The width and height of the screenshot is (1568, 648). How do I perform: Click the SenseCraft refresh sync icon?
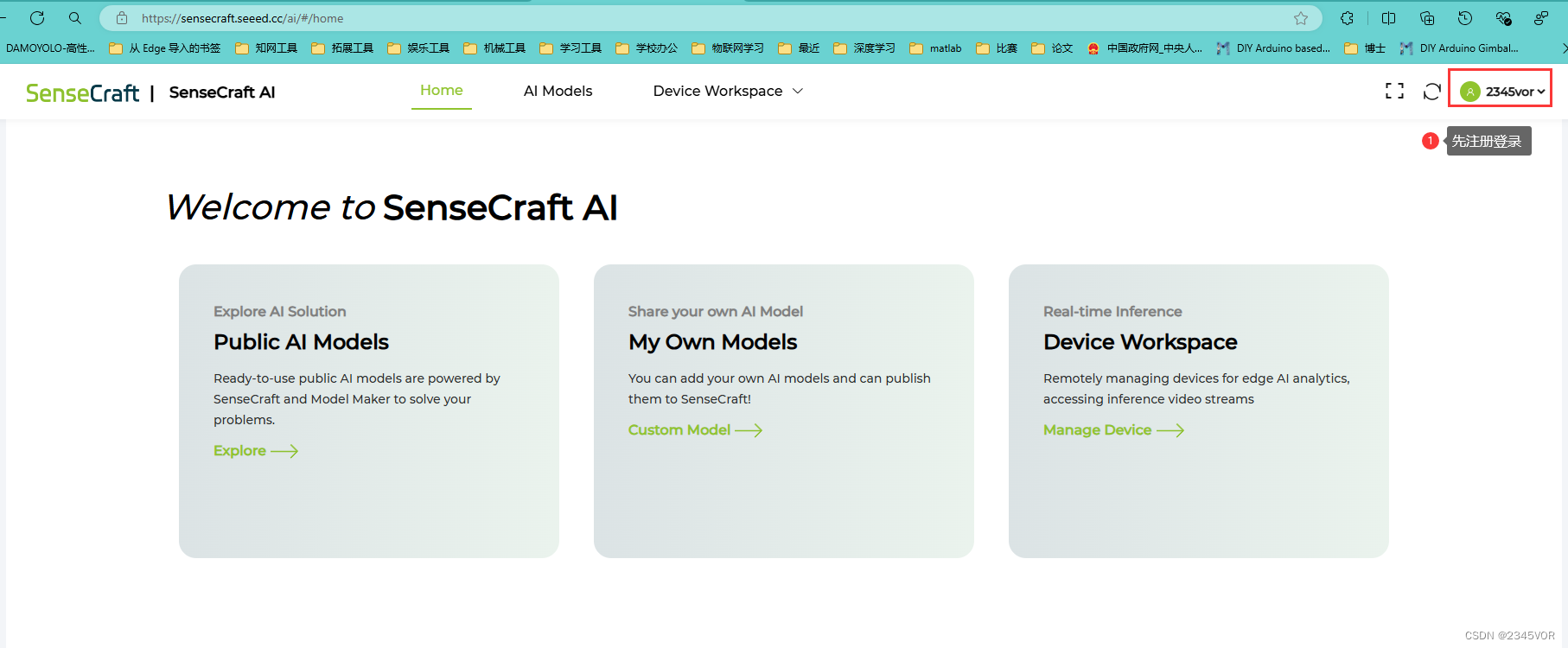[1432, 91]
